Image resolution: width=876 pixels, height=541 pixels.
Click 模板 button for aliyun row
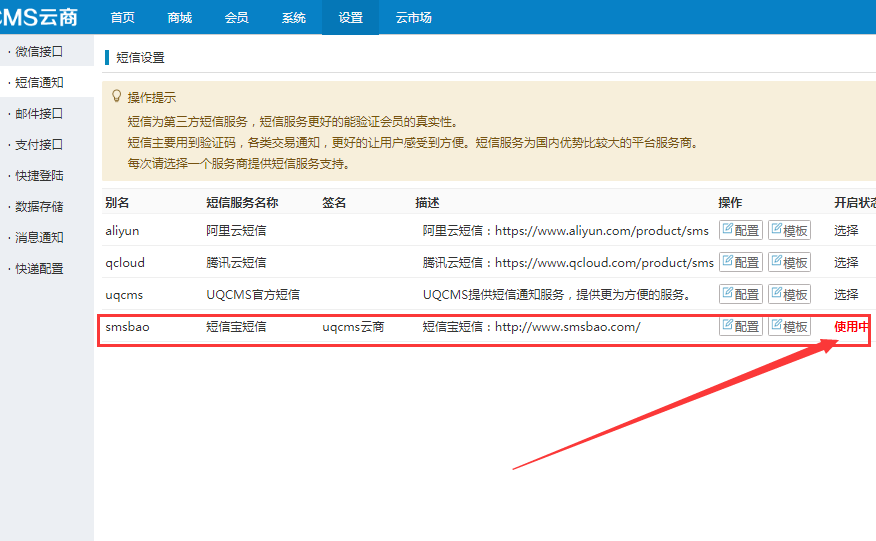(x=789, y=230)
